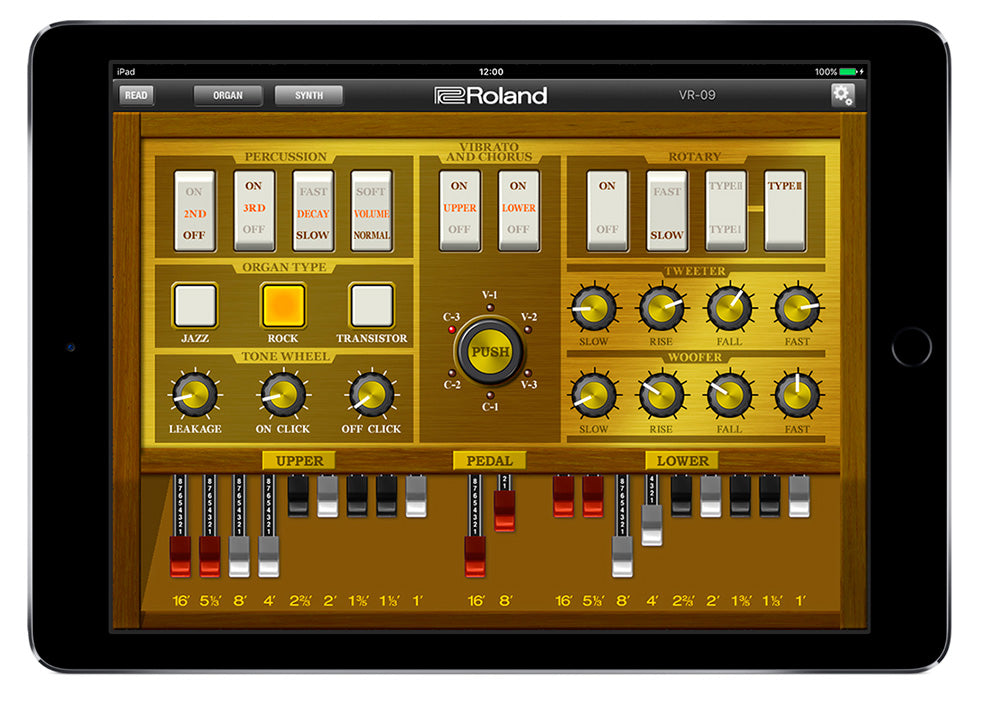Image resolution: width=1000 pixels, height=704 pixels.
Task: Click the LOWER drawbar section label
Action: click(x=682, y=460)
